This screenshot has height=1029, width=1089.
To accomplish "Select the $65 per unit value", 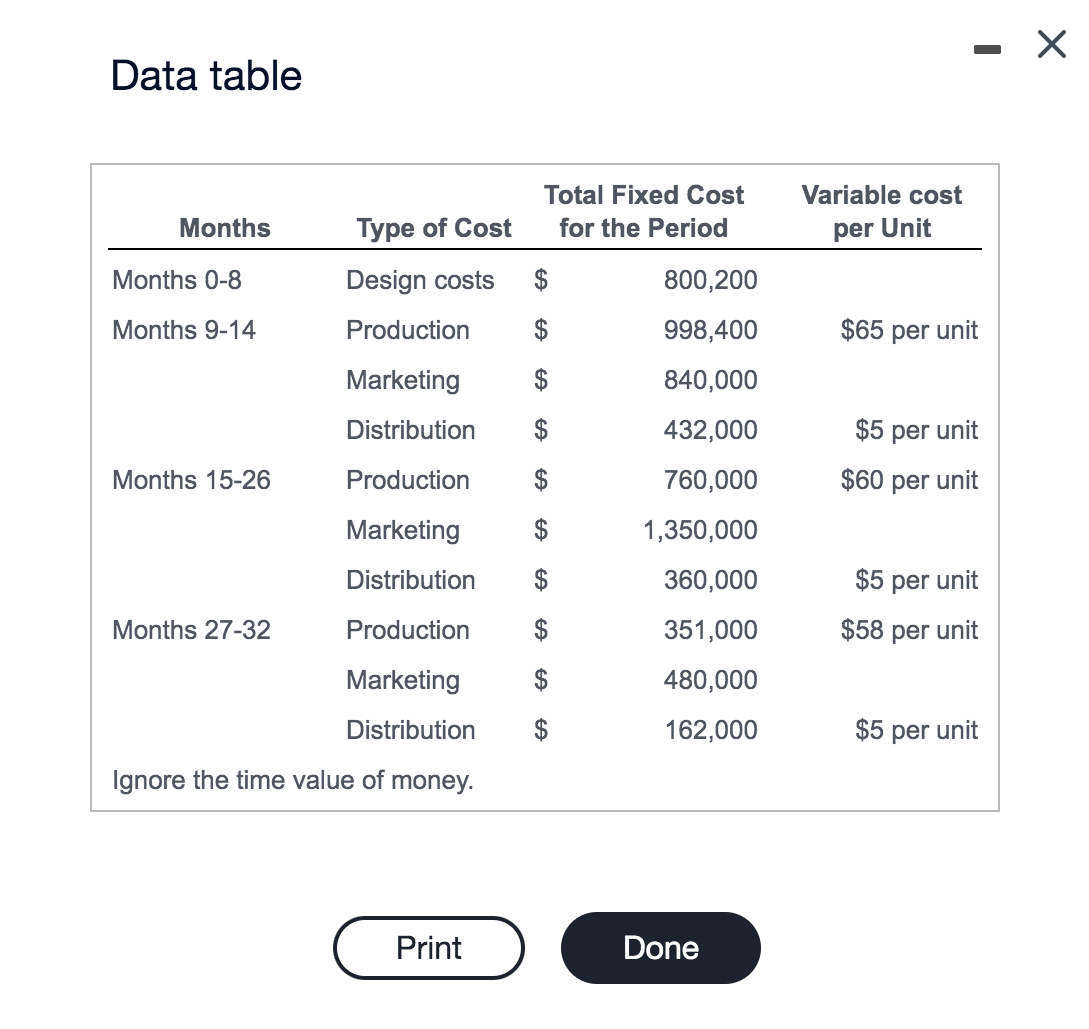I will pos(909,330).
